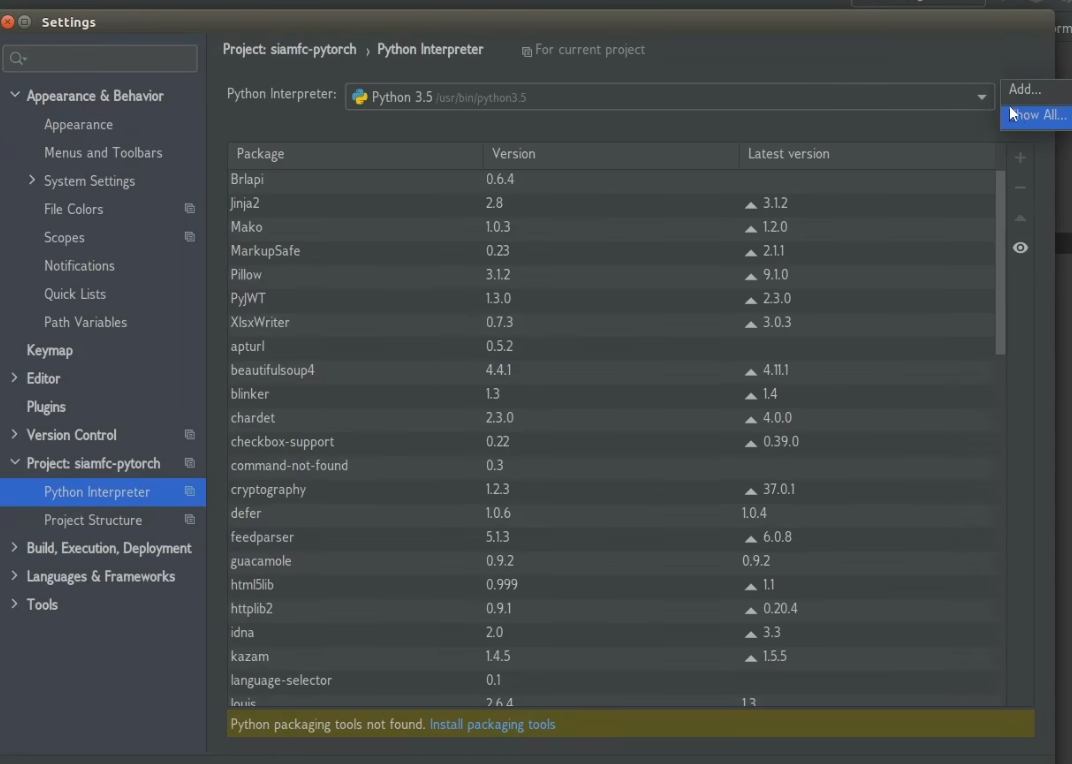Select the feedparser package row

pos(611,537)
